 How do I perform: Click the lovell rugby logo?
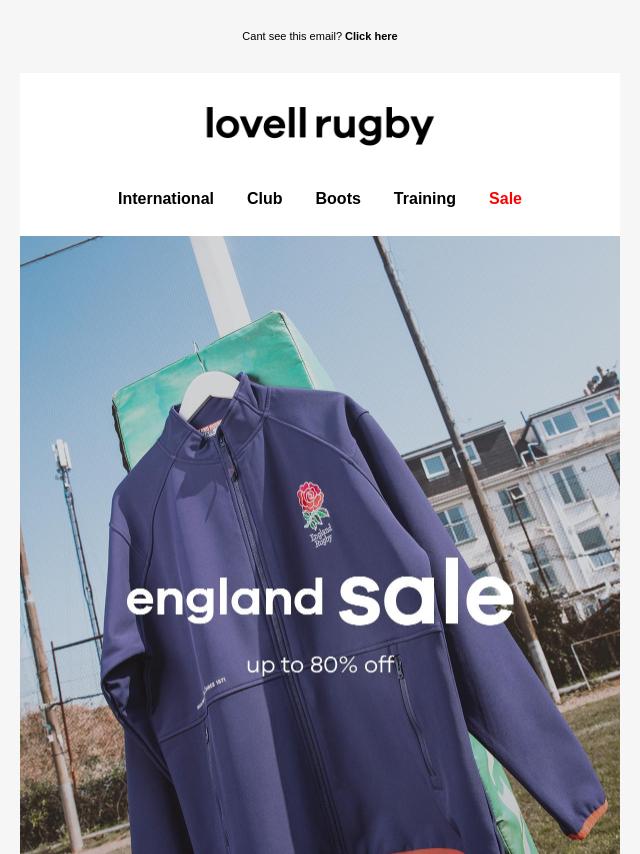[320, 125]
